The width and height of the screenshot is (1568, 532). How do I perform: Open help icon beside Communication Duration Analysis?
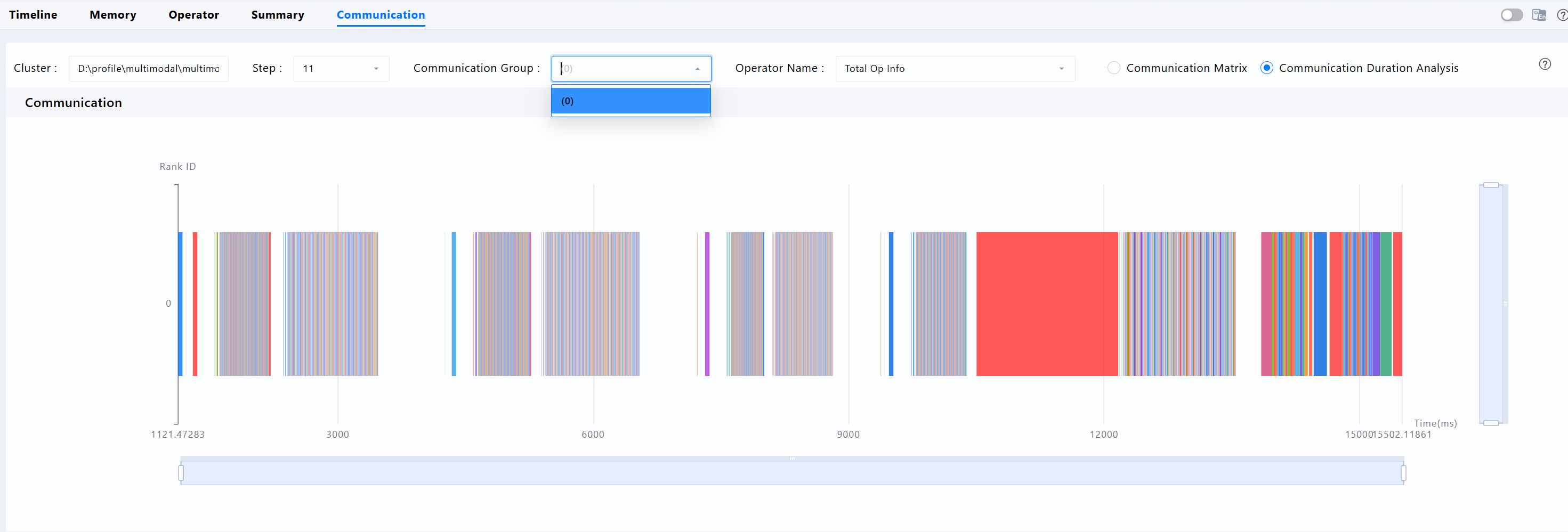pyautogui.click(x=1545, y=64)
